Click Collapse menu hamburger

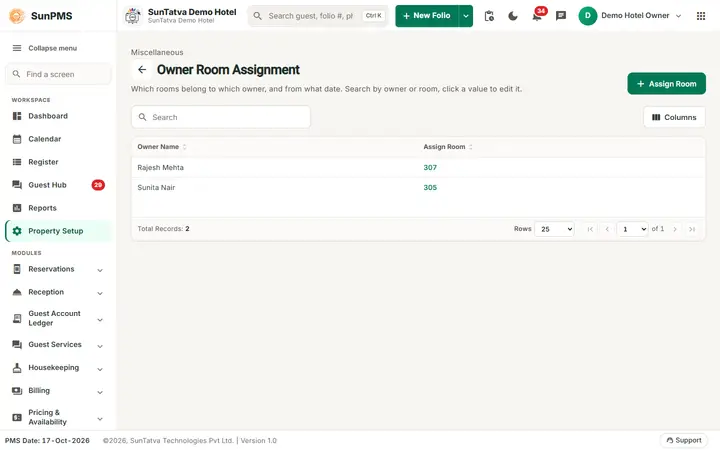coord(17,48)
